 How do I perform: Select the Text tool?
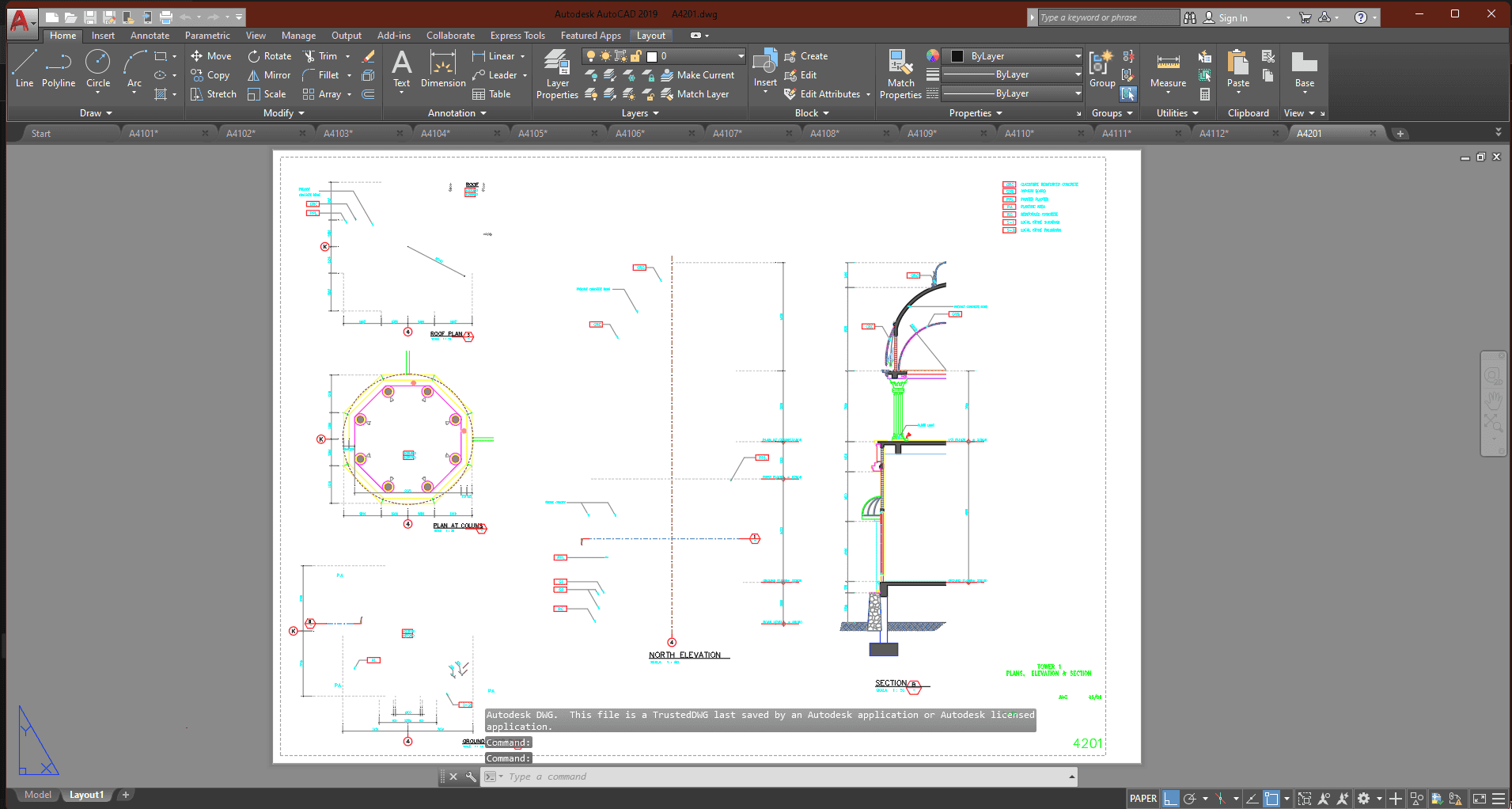tap(402, 70)
